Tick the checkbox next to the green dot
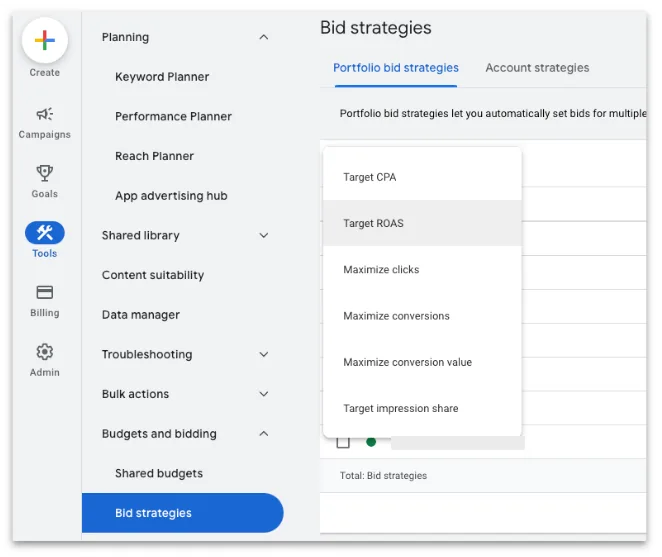 coord(343,442)
